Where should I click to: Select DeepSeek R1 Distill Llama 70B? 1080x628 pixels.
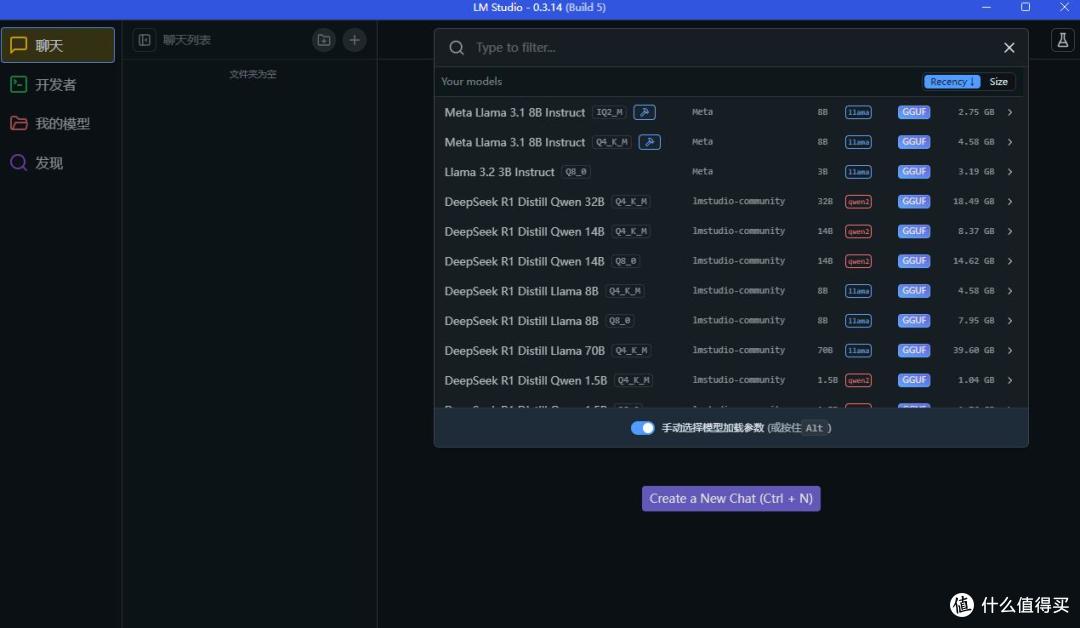point(731,350)
